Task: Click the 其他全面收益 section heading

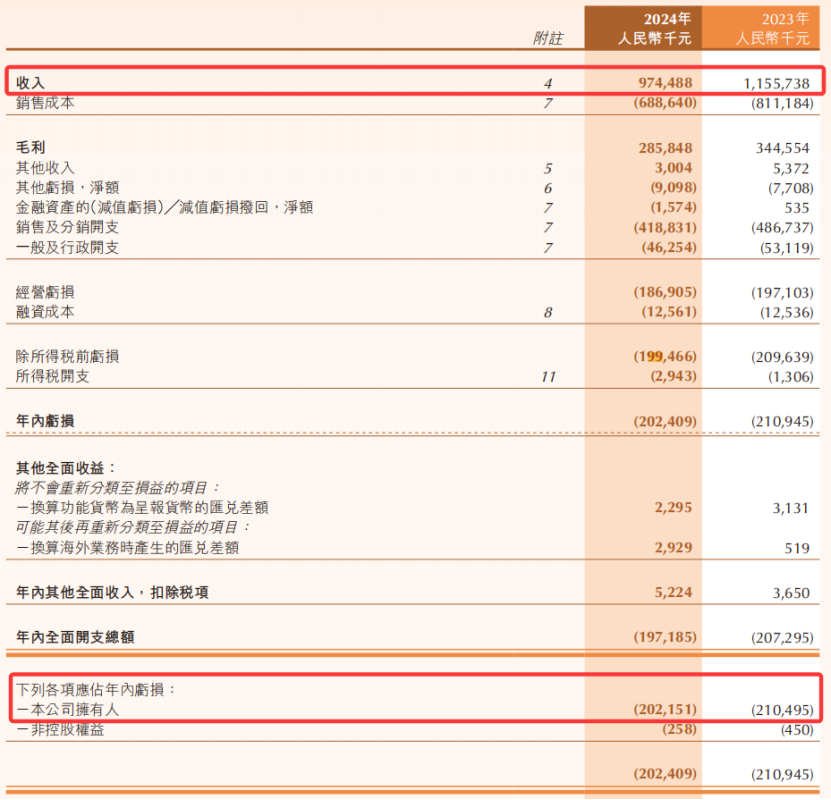Action: click(66, 468)
